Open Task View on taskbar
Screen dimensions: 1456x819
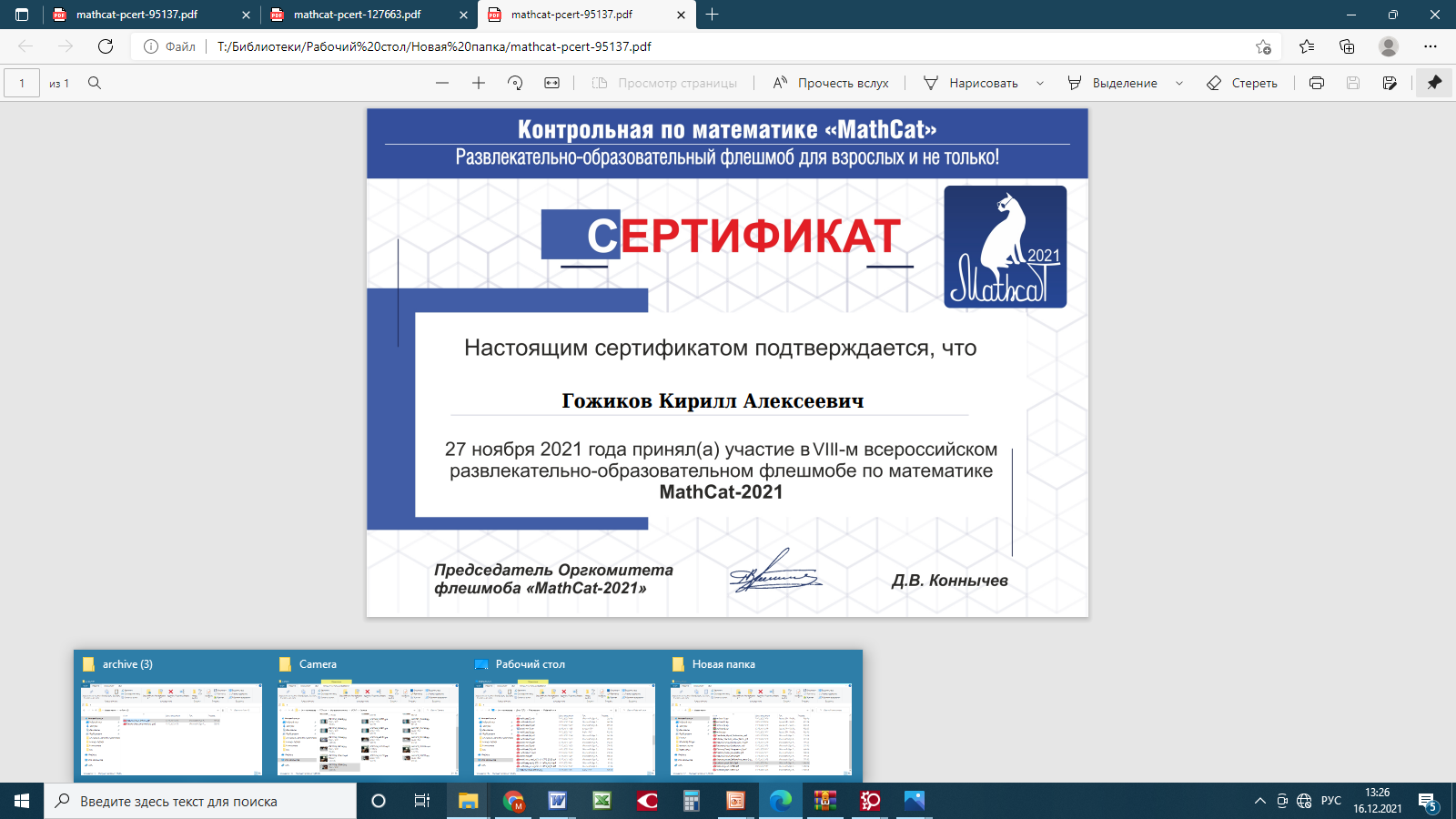[x=422, y=801]
